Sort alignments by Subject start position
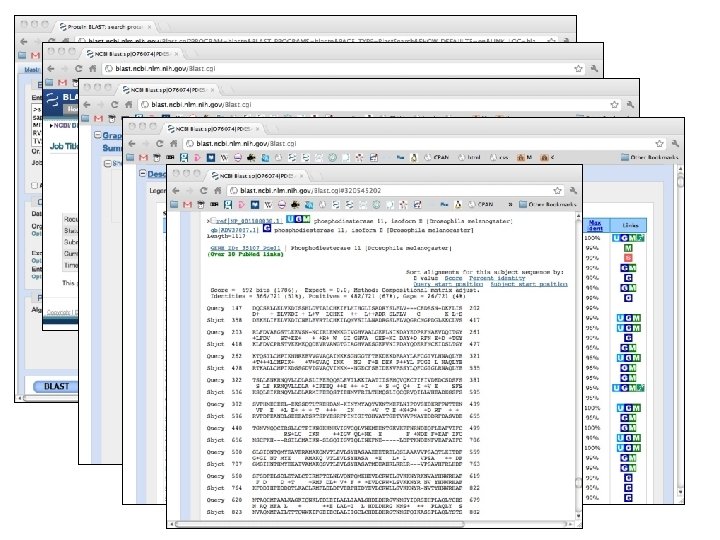 coord(529,284)
